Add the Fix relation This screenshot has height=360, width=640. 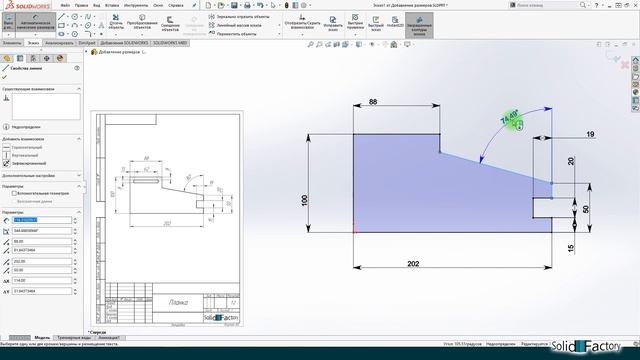(24, 163)
